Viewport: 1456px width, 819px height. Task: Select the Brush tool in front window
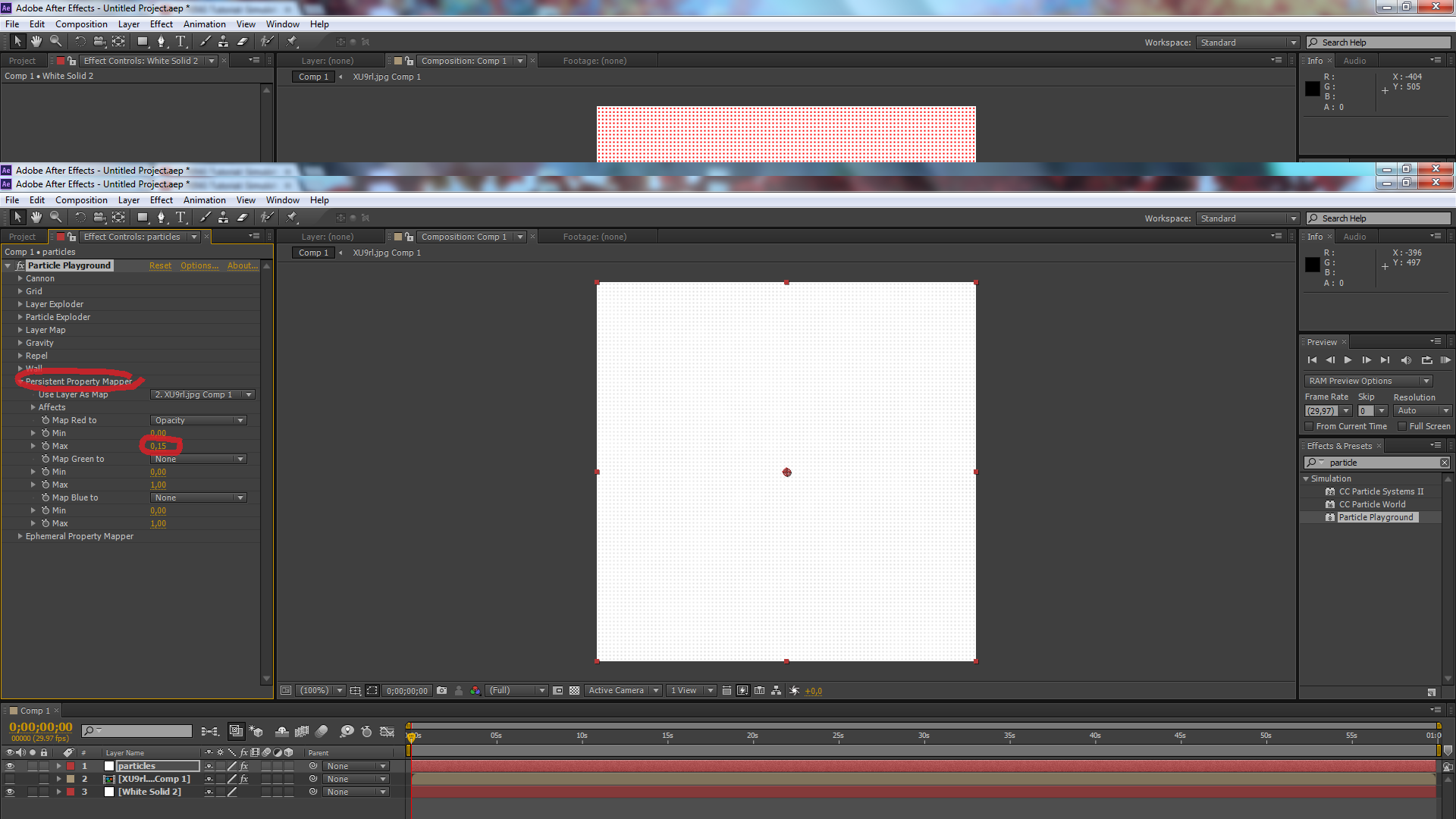(x=205, y=218)
